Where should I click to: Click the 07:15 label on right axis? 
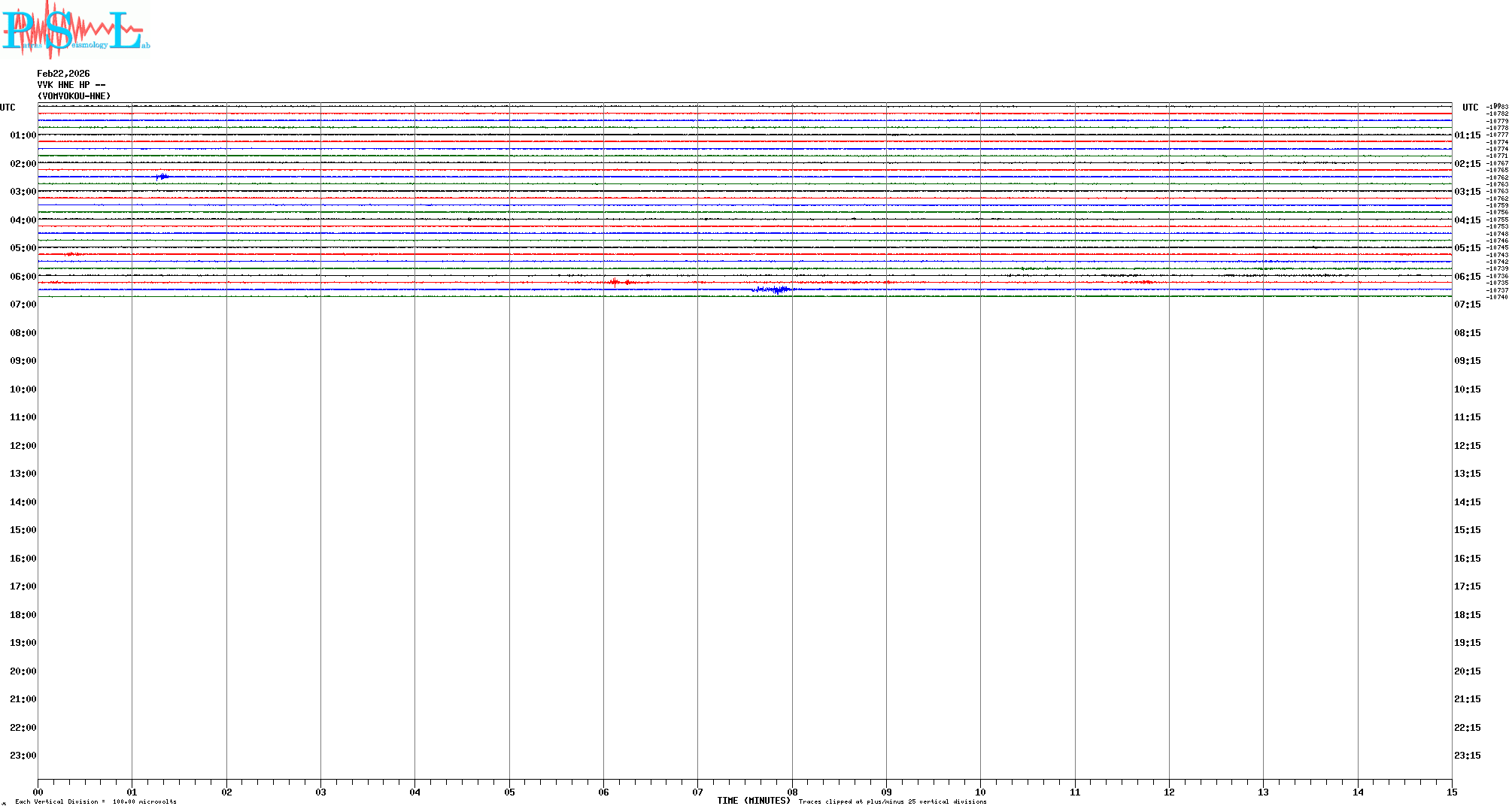[1467, 304]
